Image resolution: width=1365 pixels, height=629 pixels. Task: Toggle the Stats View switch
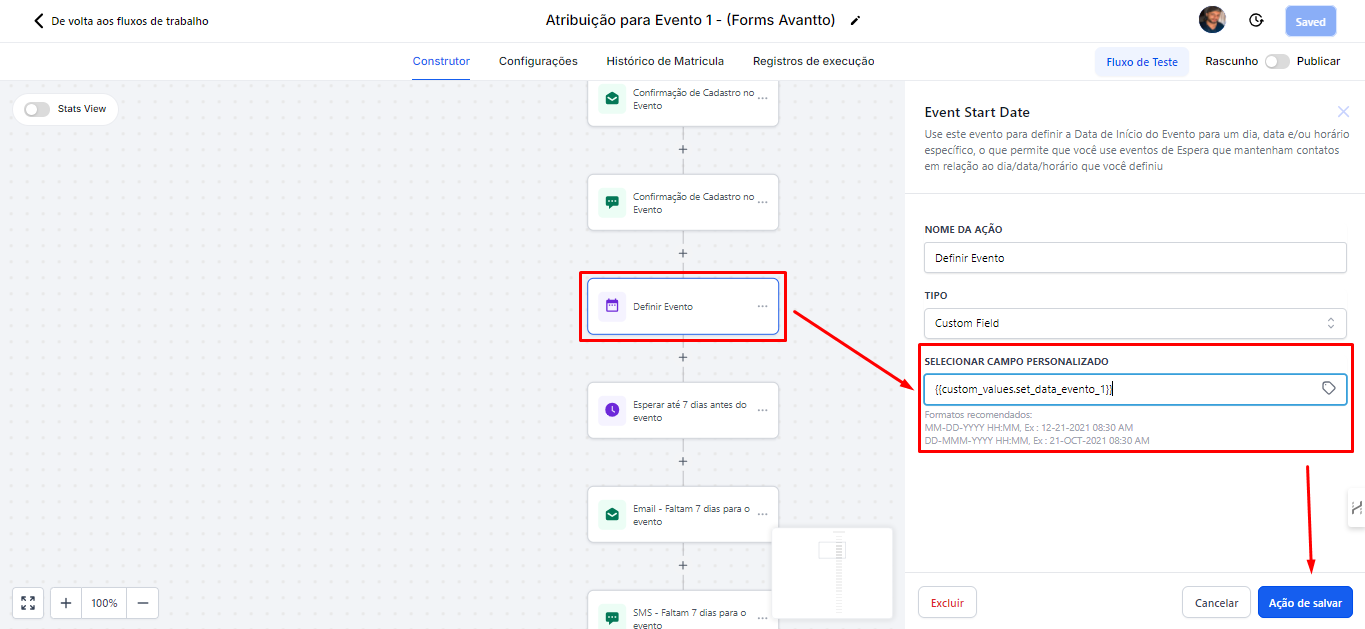click(37, 109)
